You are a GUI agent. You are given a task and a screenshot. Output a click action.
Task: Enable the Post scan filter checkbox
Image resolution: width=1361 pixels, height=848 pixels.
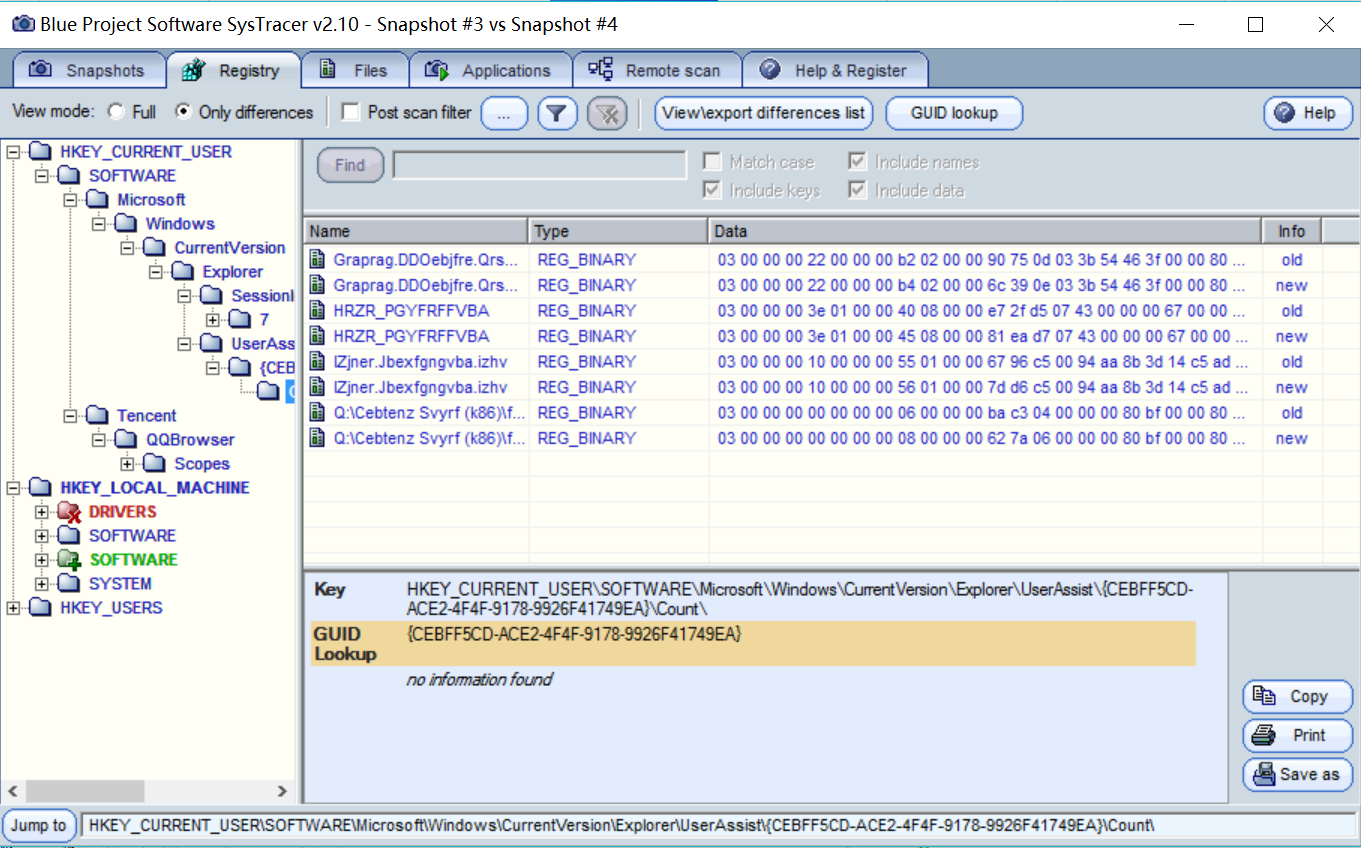point(350,112)
